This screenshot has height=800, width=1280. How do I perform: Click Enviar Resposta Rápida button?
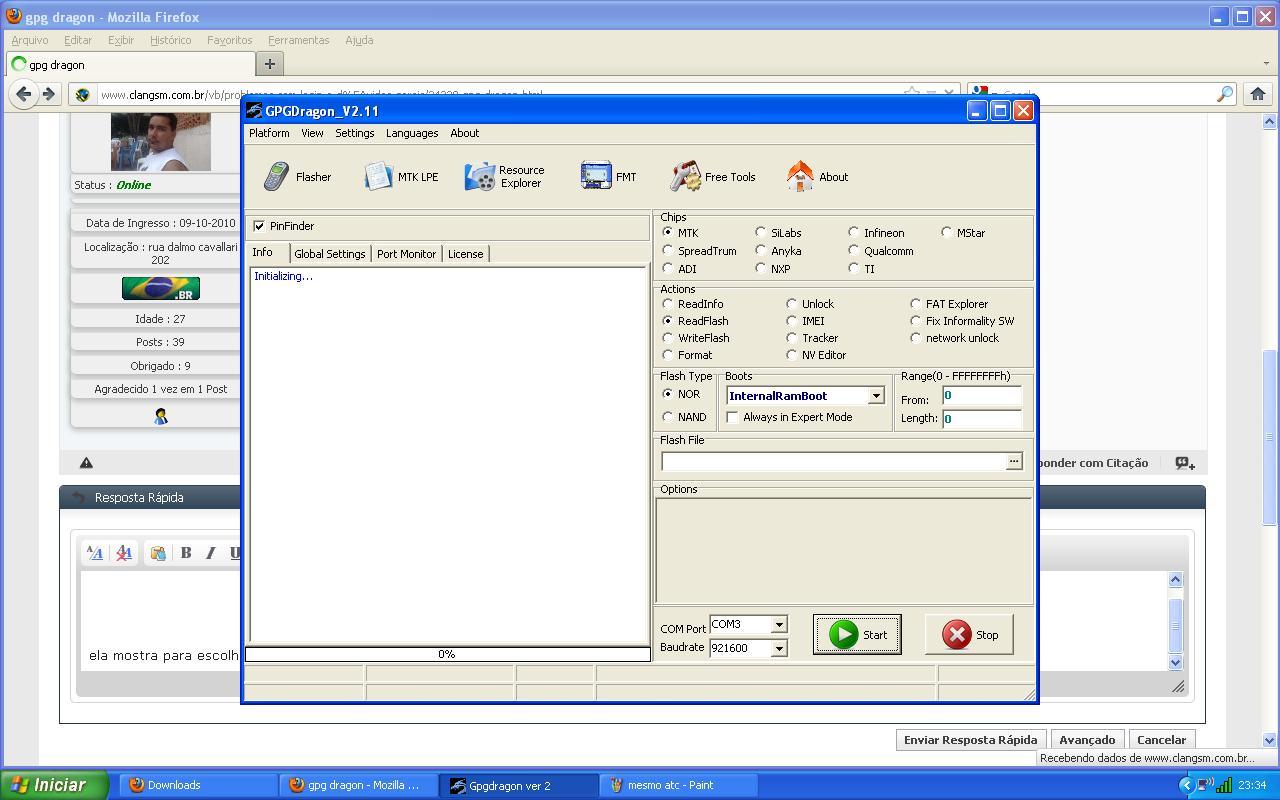[970, 740]
